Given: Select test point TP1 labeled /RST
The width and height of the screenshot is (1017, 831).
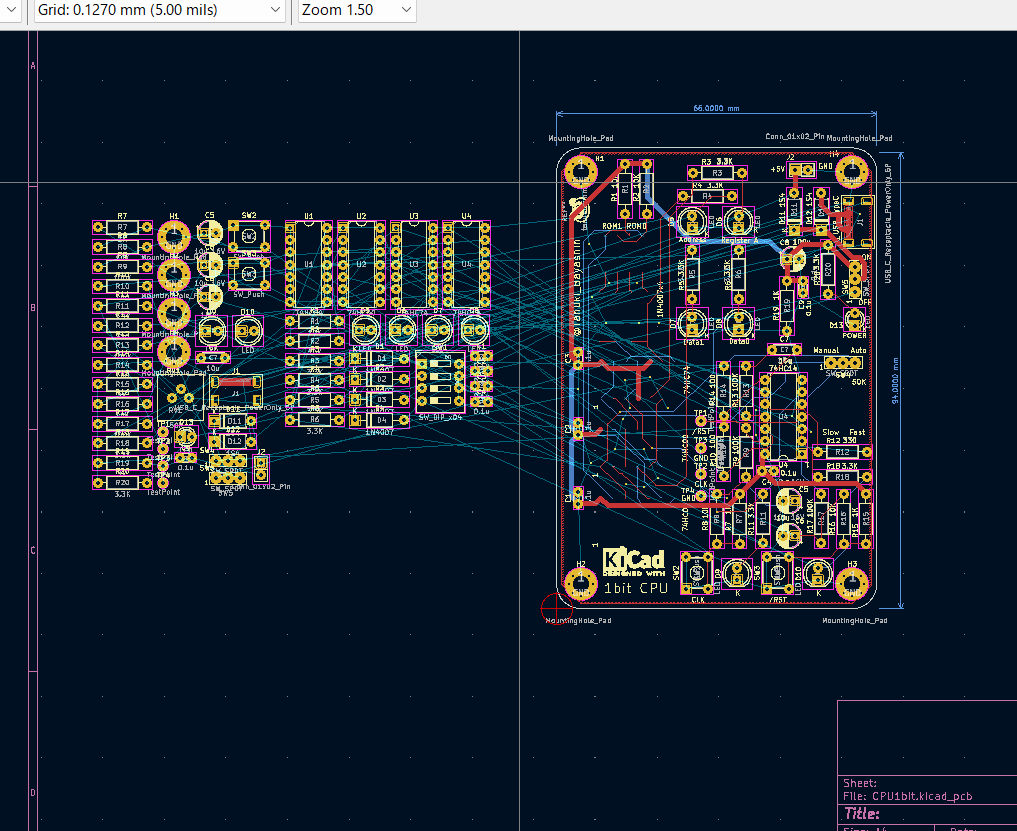Looking at the screenshot, I should pyautogui.click(x=701, y=421).
